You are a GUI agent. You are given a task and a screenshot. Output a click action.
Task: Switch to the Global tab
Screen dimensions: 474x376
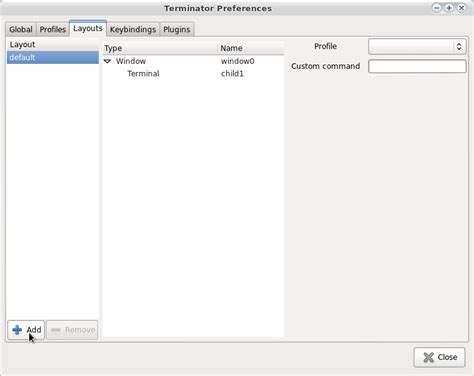click(21, 29)
